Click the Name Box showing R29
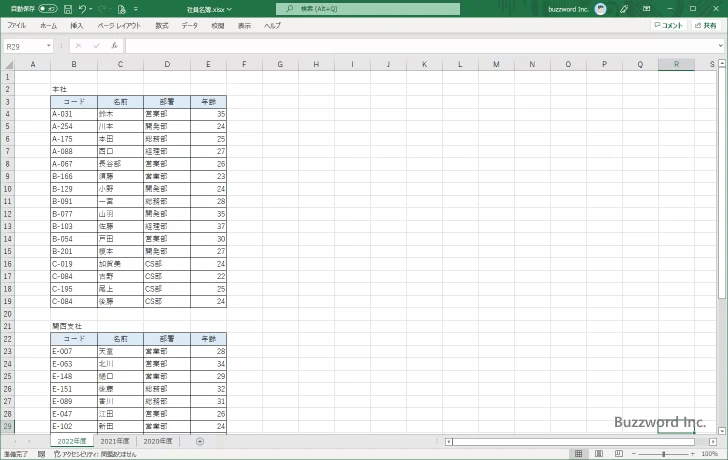 click(24, 46)
